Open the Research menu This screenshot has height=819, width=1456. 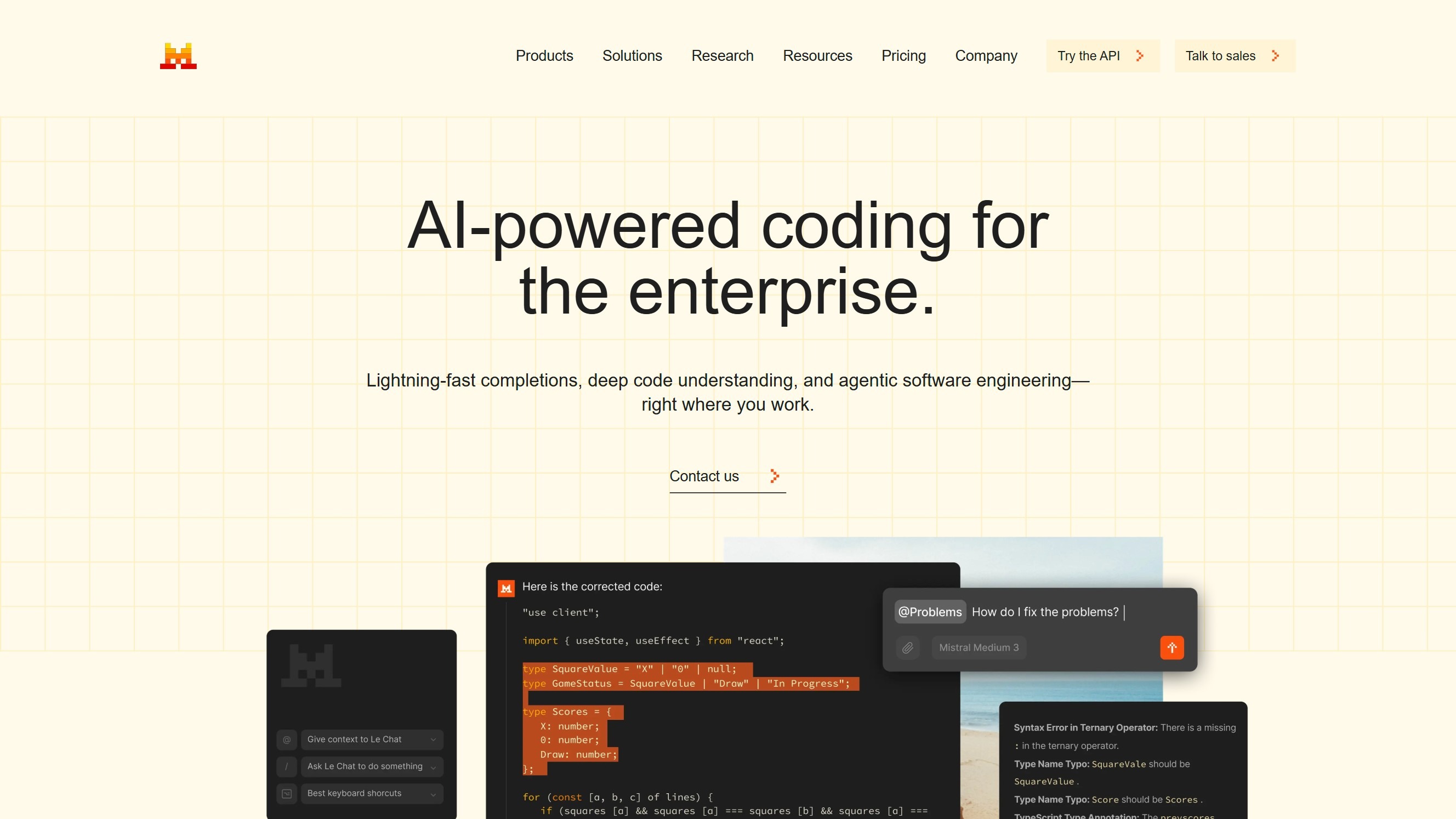click(722, 55)
